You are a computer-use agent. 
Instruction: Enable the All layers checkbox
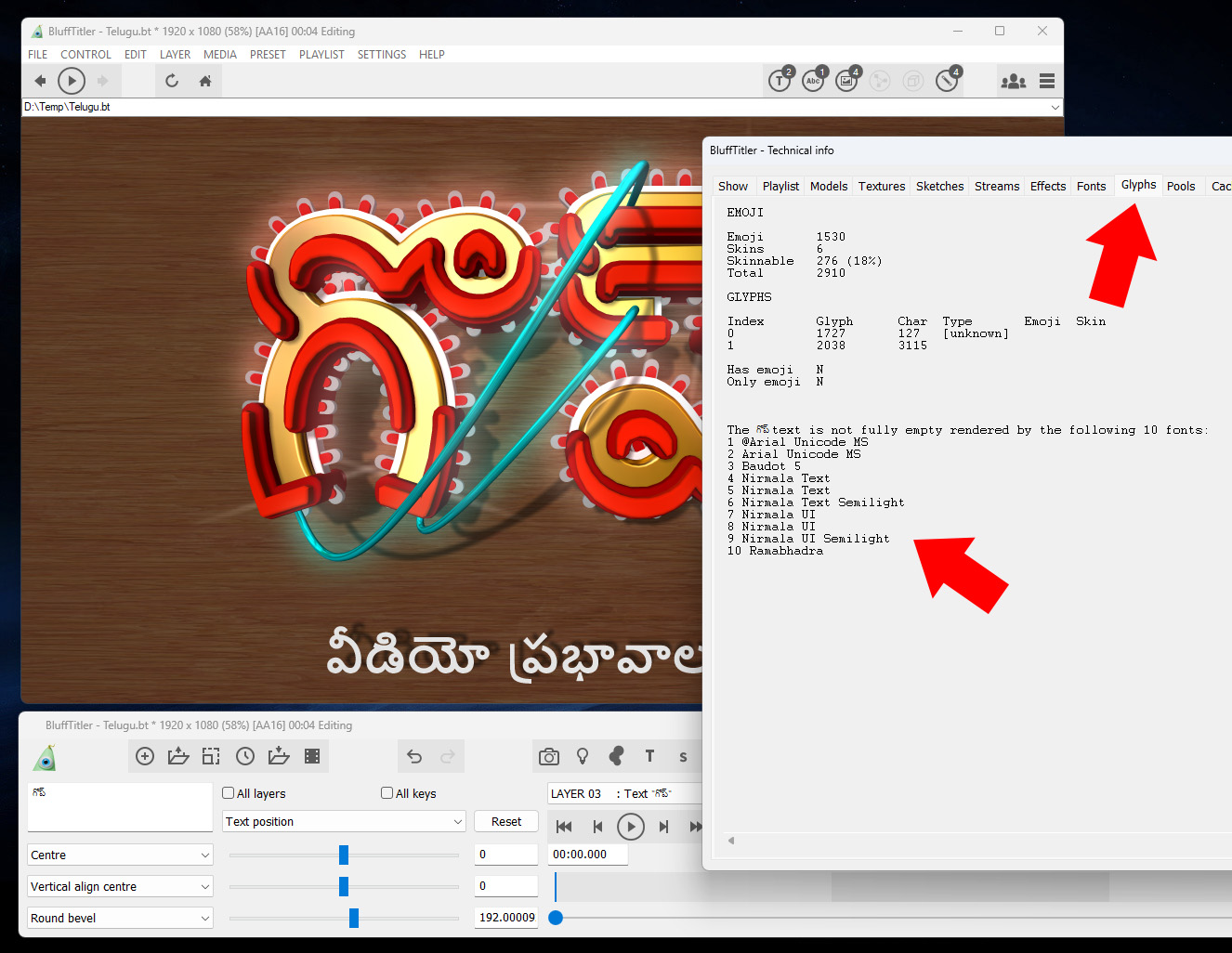pos(229,793)
